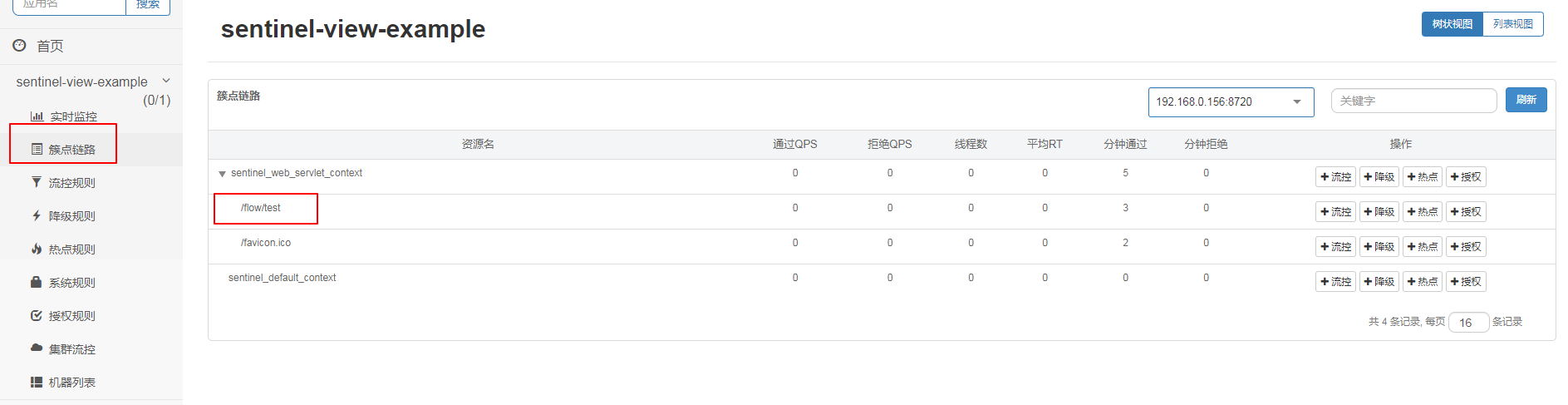Image resolution: width=1568 pixels, height=405 pixels.
Task: Click the 机器列表 list icon
Action: pyautogui.click(x=37, y=382)
